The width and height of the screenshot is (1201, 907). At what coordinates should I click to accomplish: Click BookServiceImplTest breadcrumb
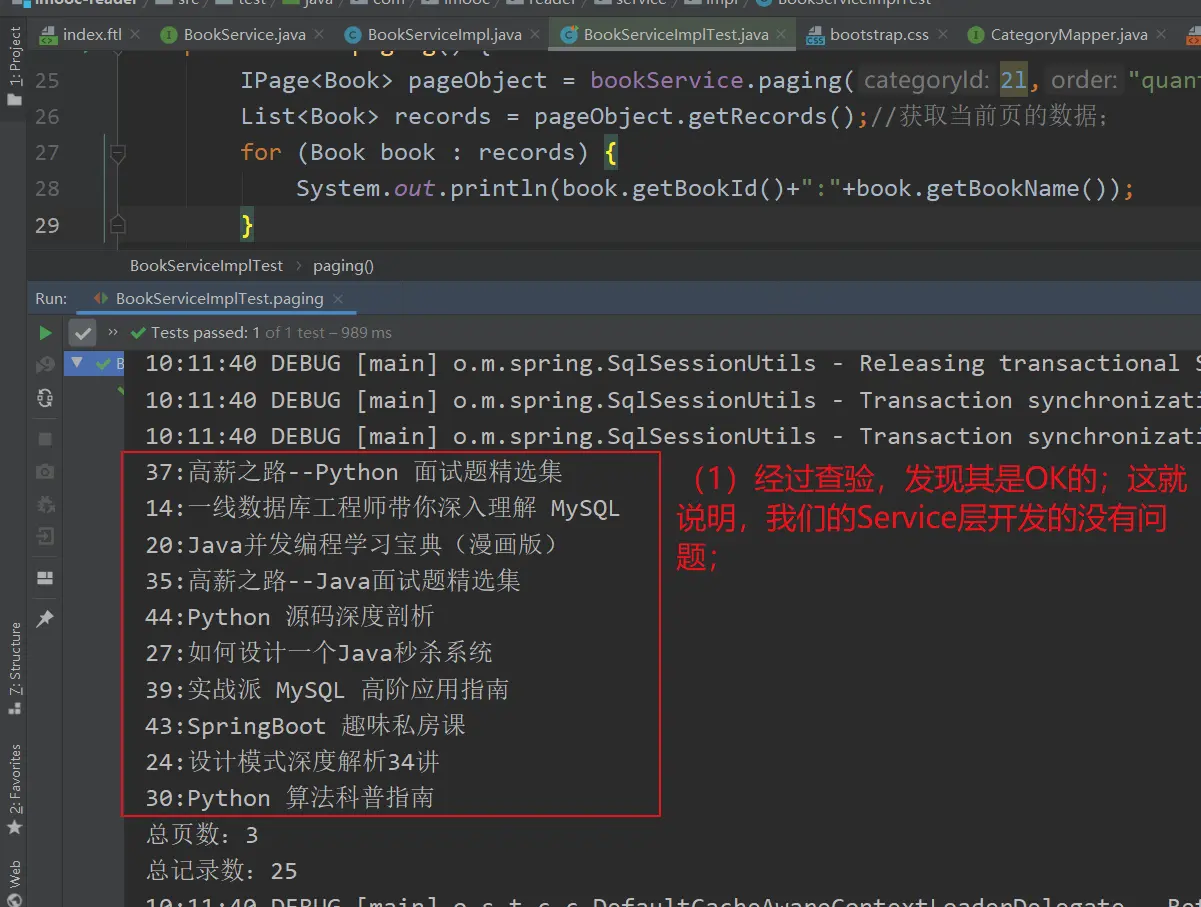click(x=207, y=266)
